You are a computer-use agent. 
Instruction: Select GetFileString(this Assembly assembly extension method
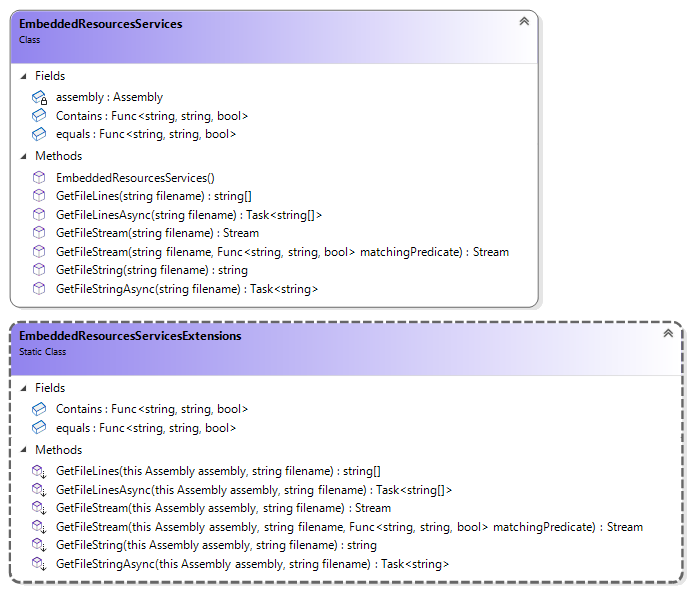tap(216, 545)
